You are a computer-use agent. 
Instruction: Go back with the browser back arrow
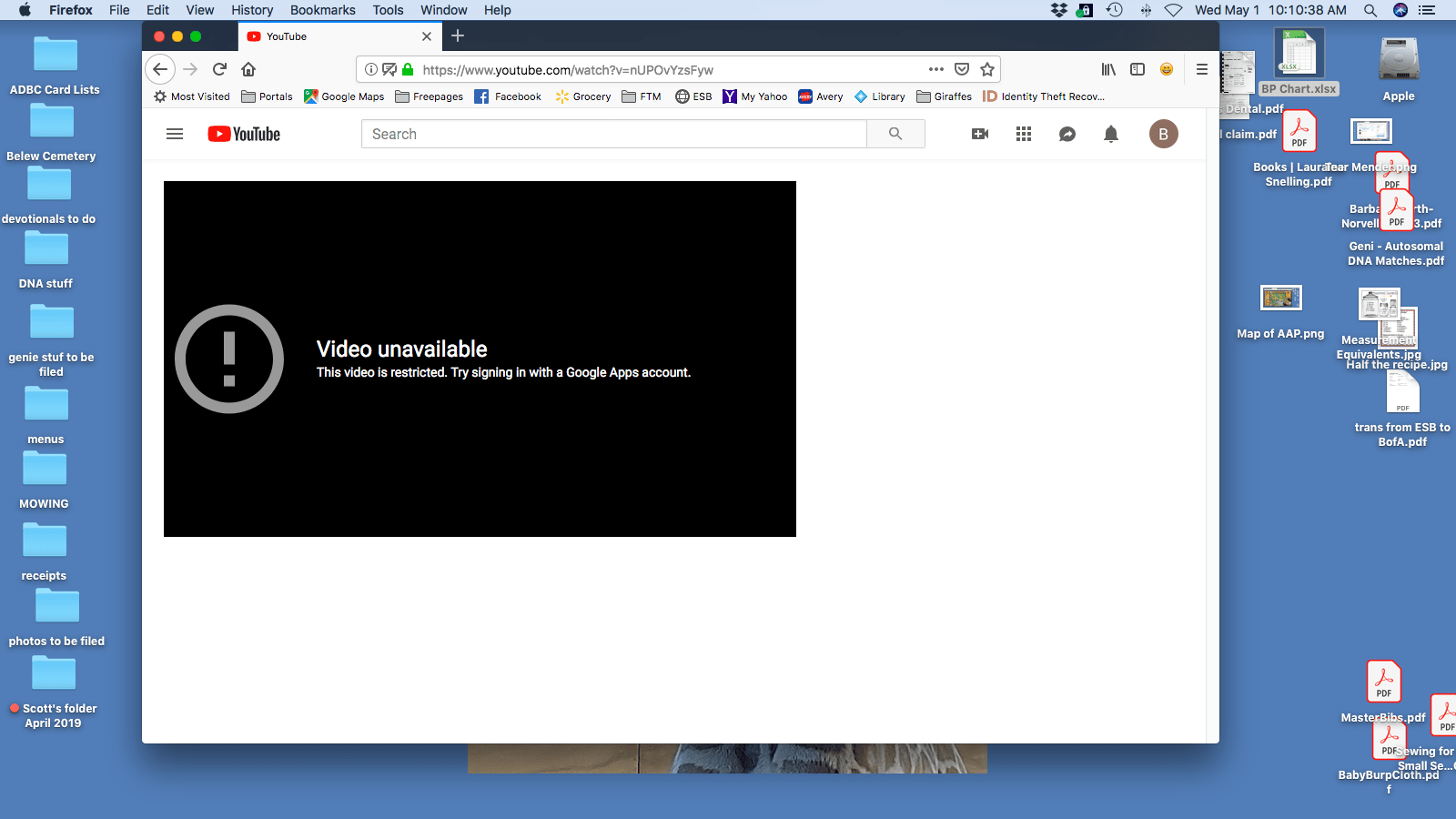[x=160, y=69]
